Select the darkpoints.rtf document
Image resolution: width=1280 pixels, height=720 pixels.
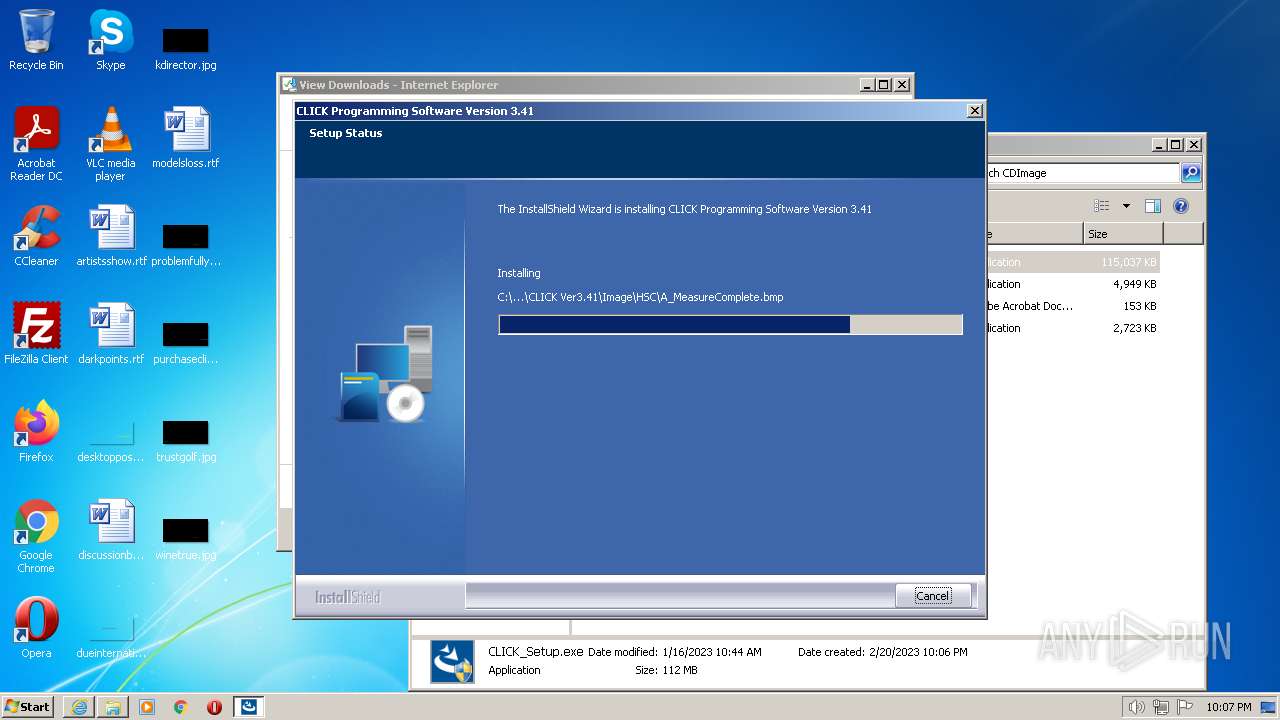point(111,334)
